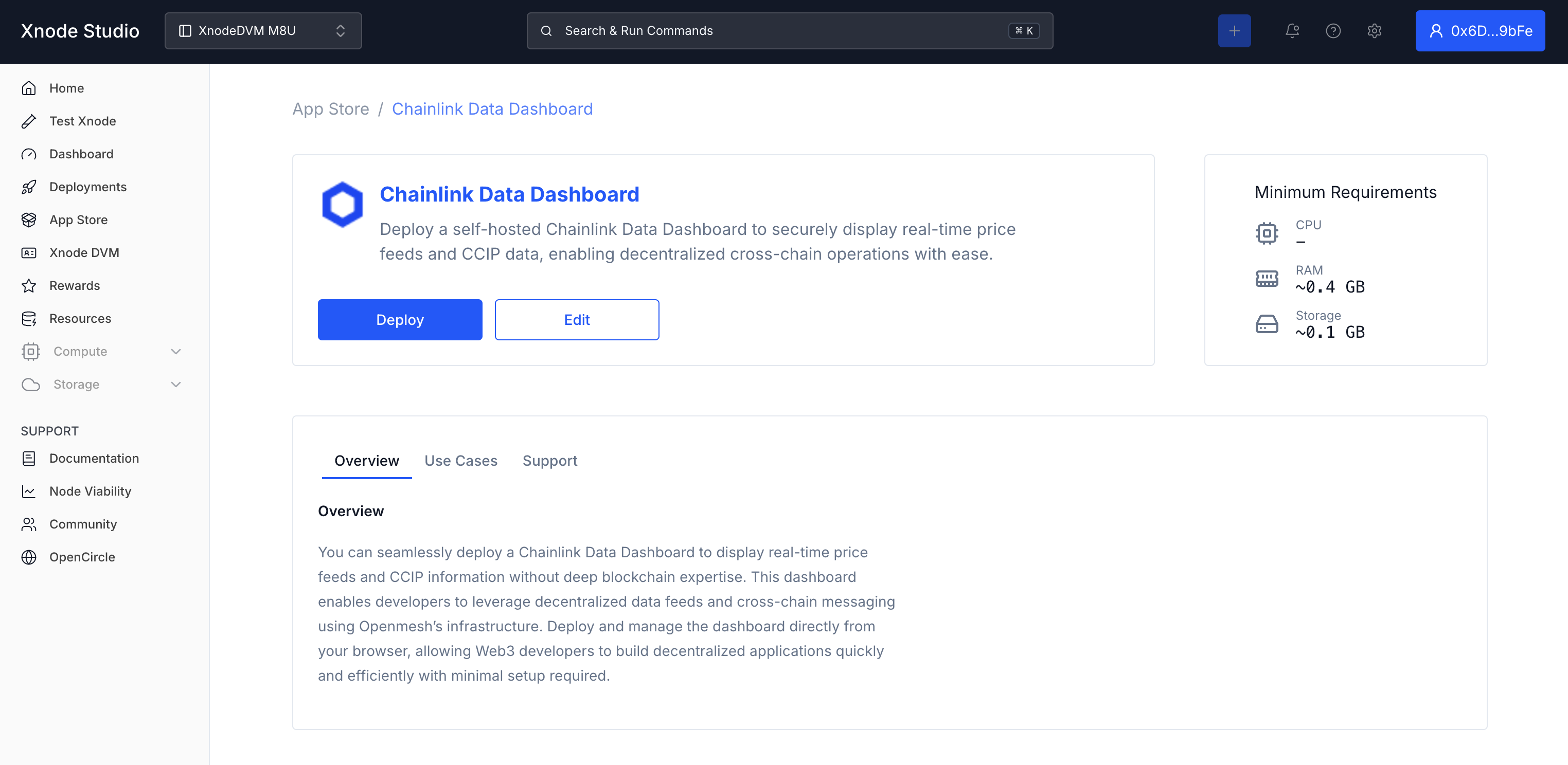Click the Rewards star icon

point(29,285)
